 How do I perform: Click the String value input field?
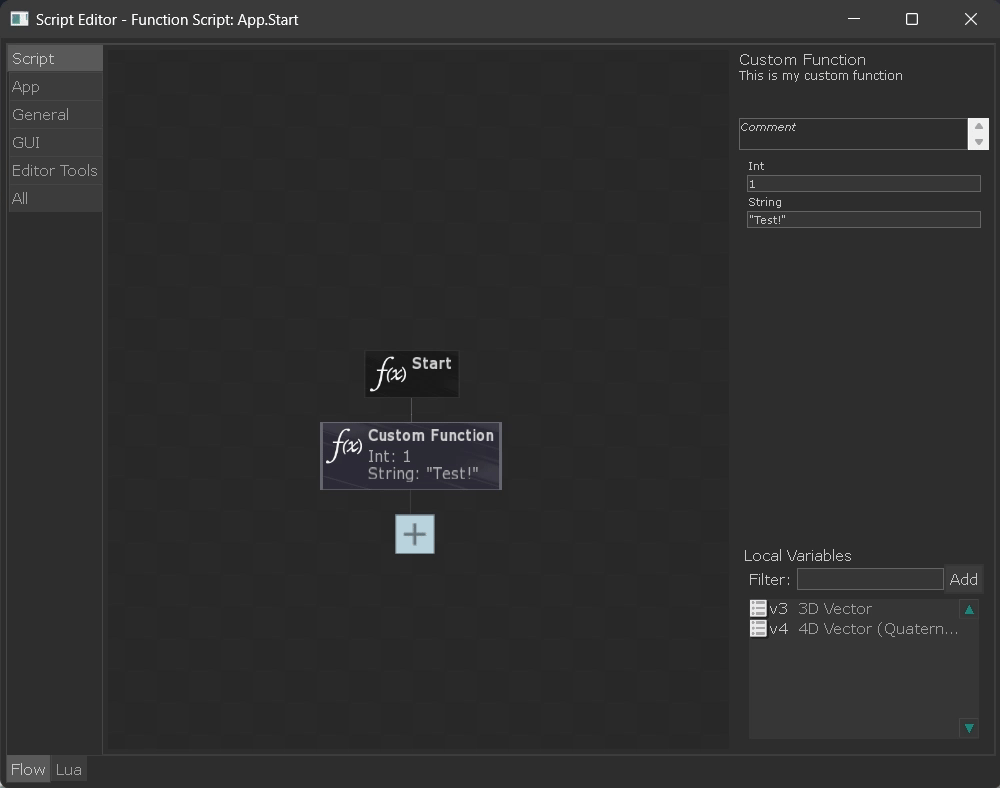(863, 220)
